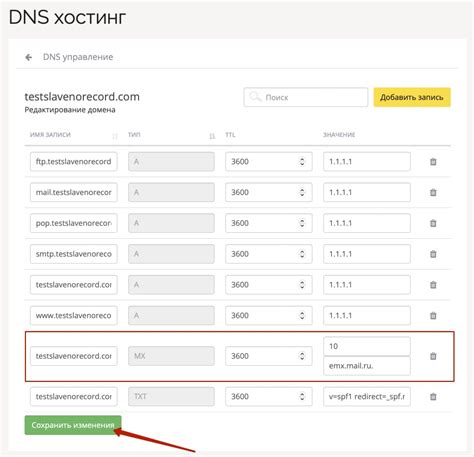Adjust the TTL stepper in the smtp row
474x457 pixels.
pyautogui.click(x=302, y=254)
